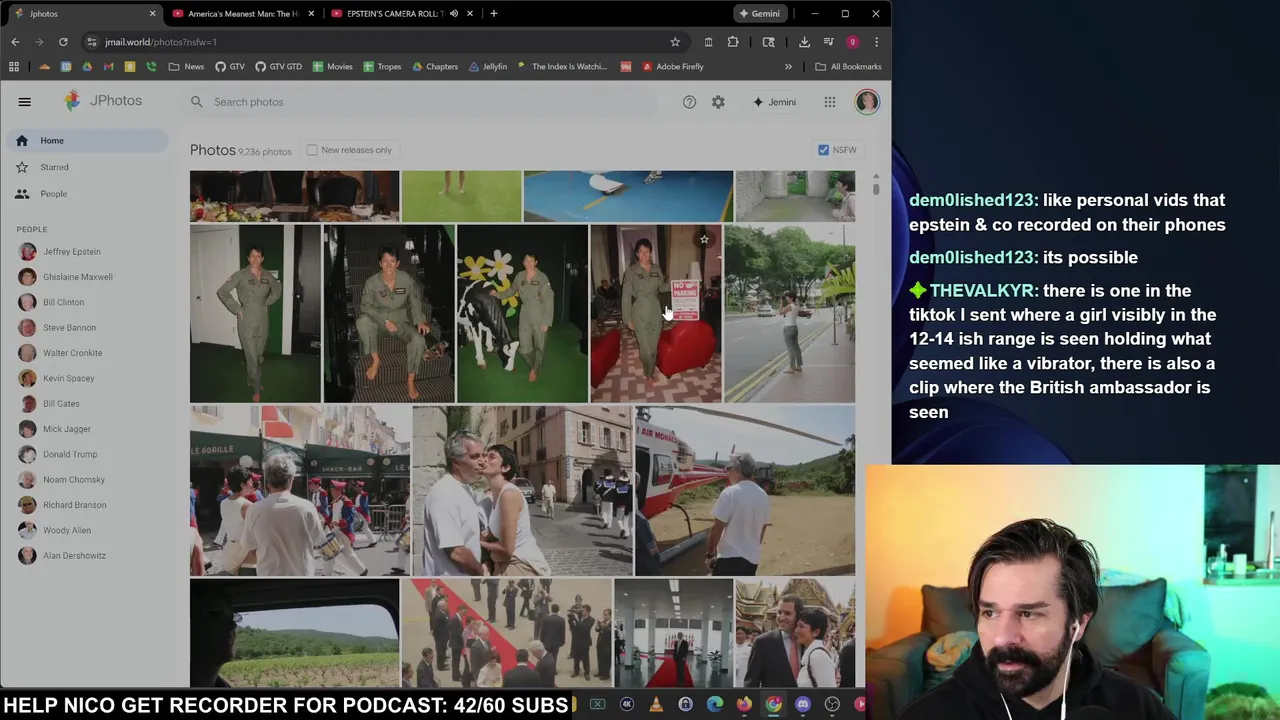Click the JPhotos pinwheel logo

72,100
